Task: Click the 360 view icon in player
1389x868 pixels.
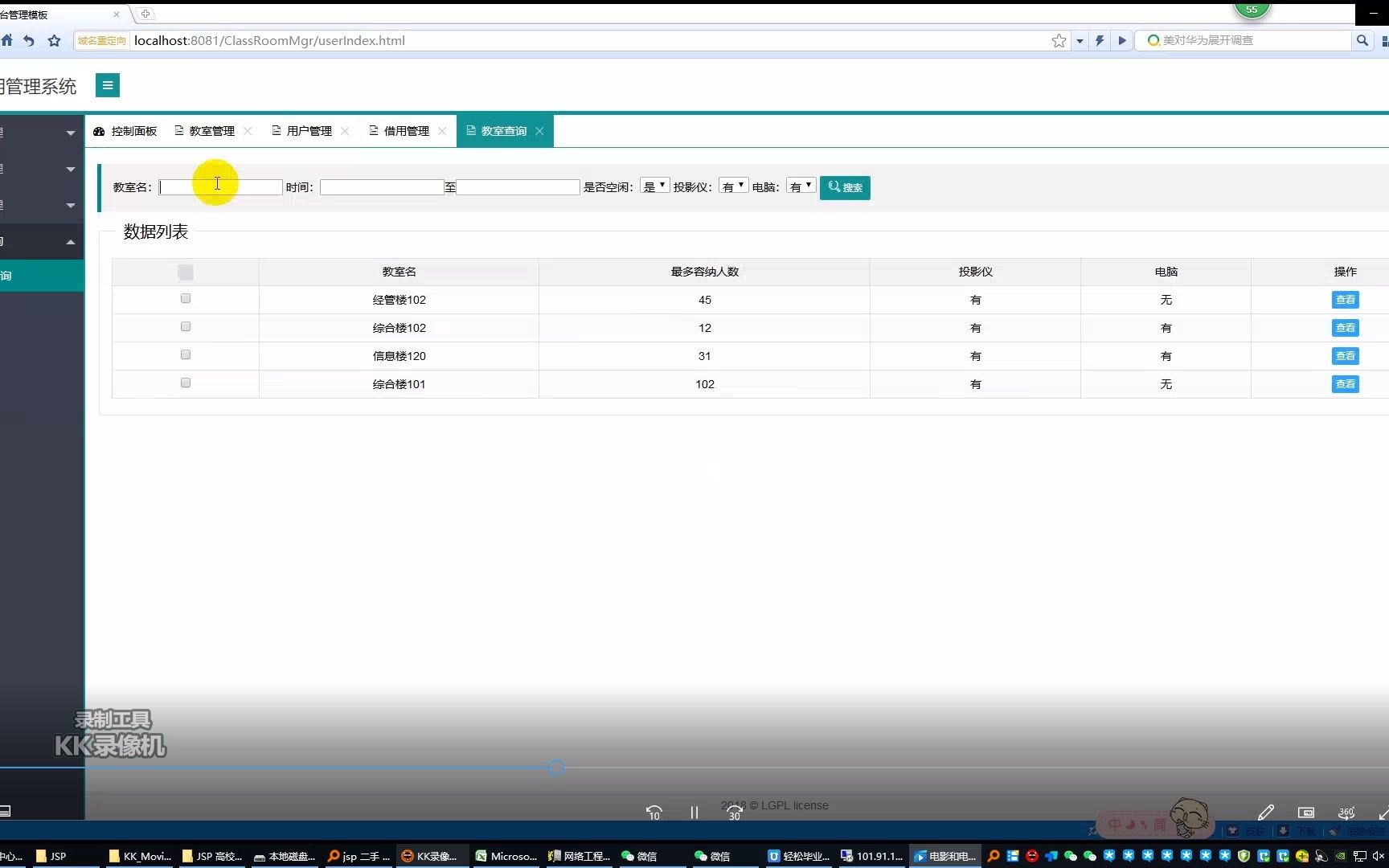Action: click(x=1346, y=813)
